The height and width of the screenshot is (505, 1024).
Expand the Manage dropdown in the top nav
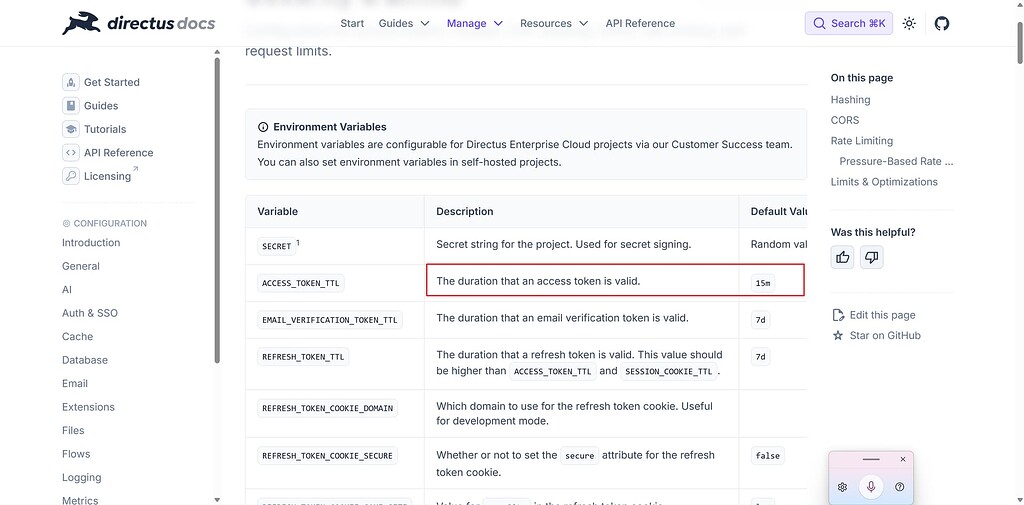475,24
